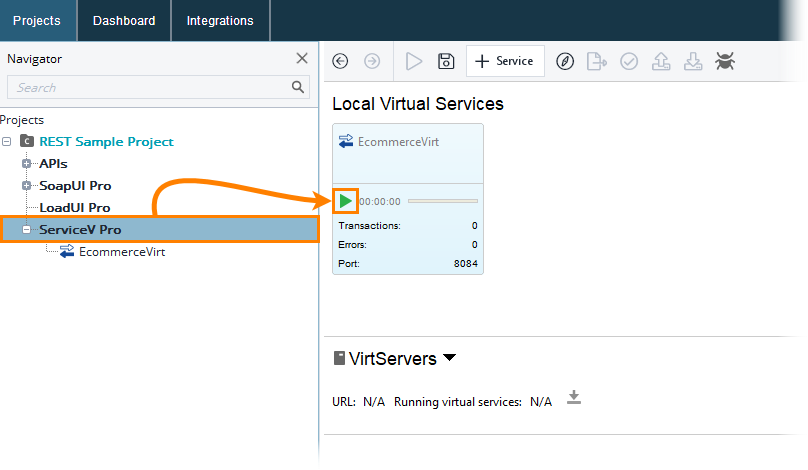Click the VirtServers download icon
Screen dimensions: 808x470
coord(574,397)
